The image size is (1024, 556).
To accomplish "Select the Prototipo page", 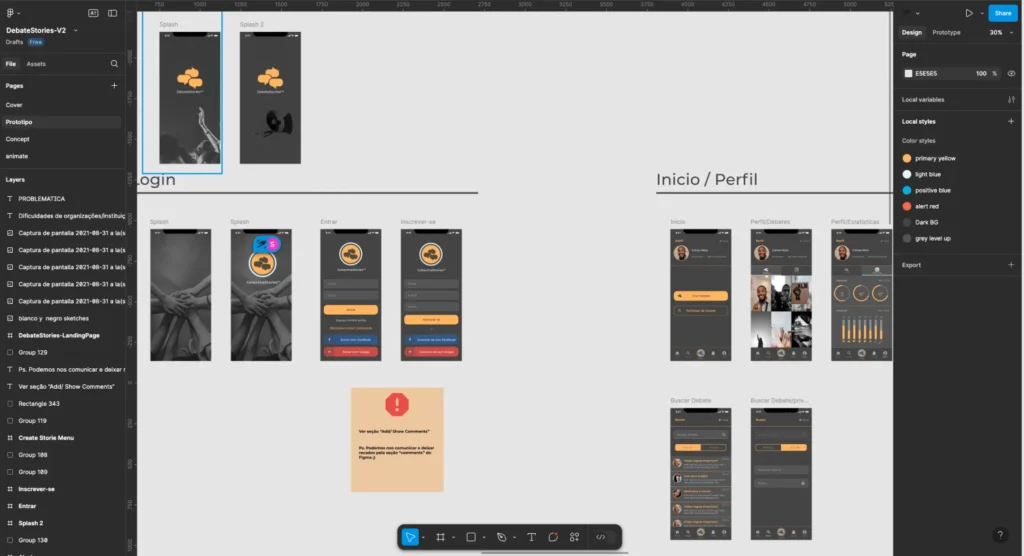I will 61,122.
